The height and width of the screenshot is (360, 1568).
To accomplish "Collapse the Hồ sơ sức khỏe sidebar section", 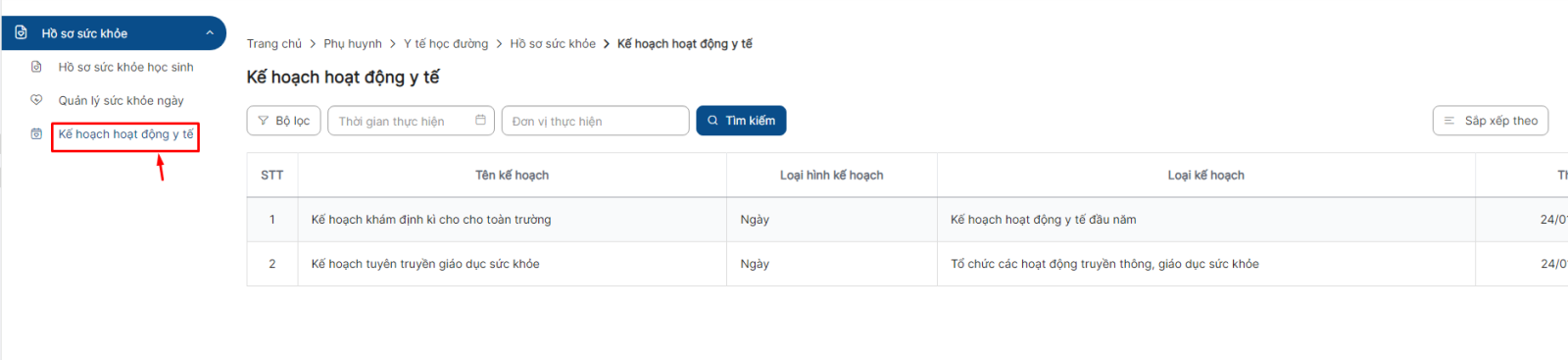I will (210, 32).
